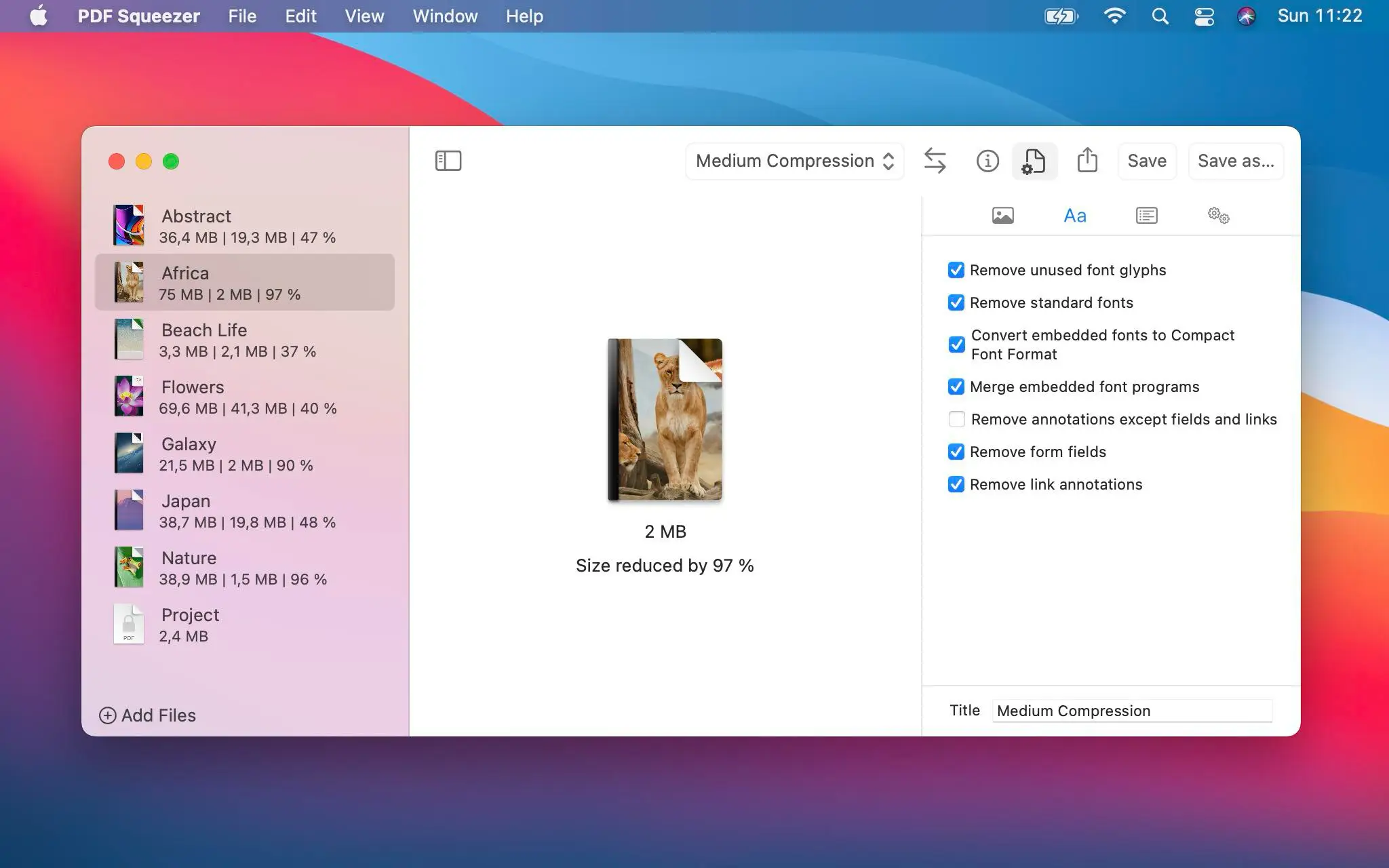Select the table/layout settings icon
Image resolution: width=1389 pixels, height=868 pixels.
[1146, 214]
